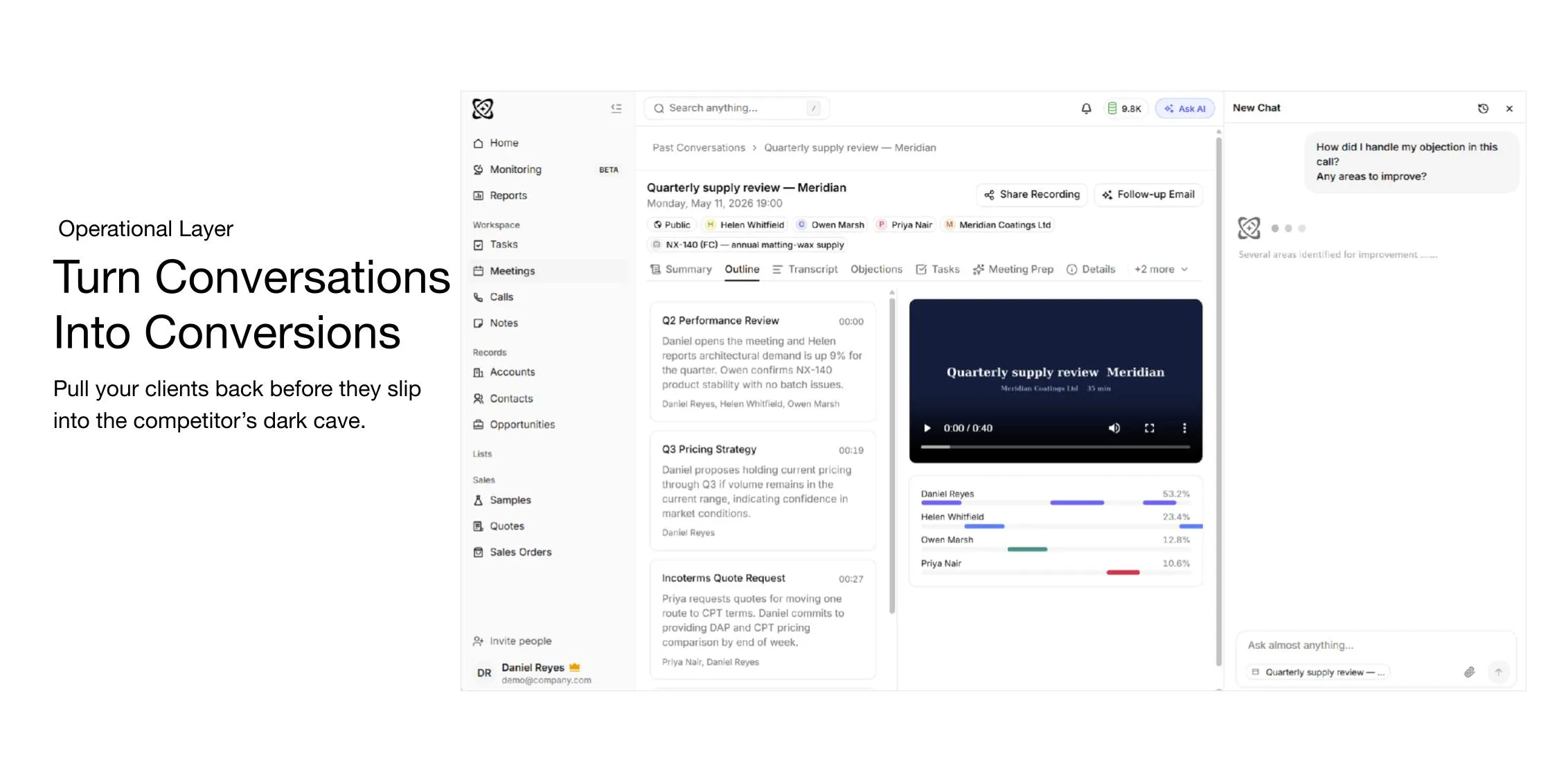Click the main page scrollbar
1550x784 pixels.
[1219, 402]
